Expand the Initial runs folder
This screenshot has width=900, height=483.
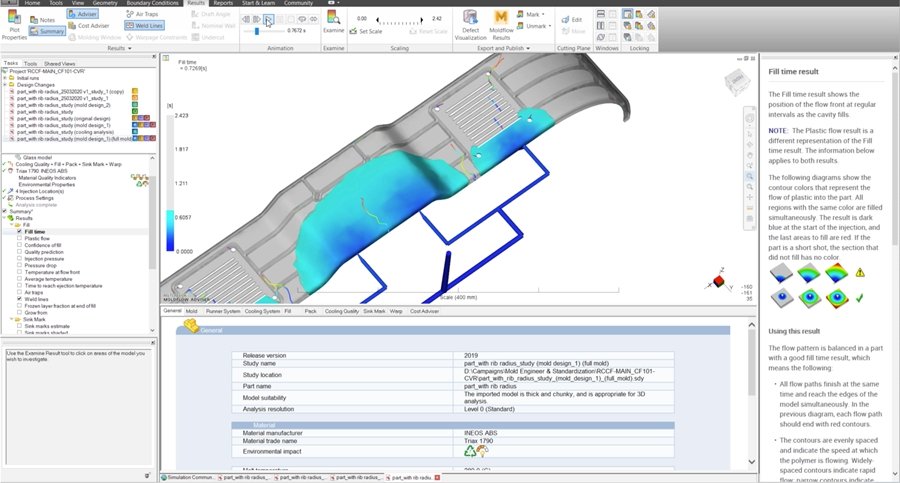(x=5, y=78)
